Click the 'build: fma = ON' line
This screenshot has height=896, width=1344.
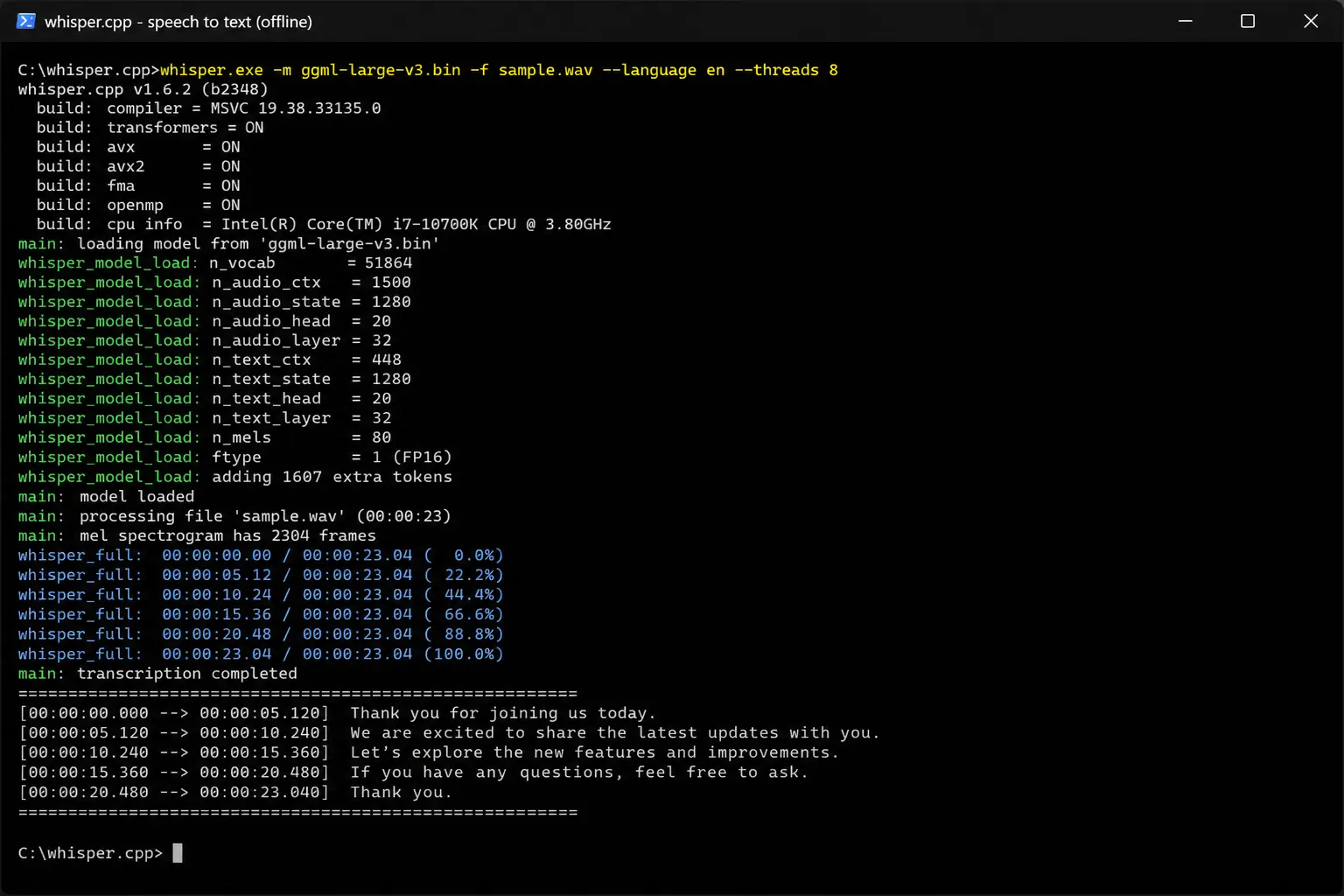tap(138, 185)
